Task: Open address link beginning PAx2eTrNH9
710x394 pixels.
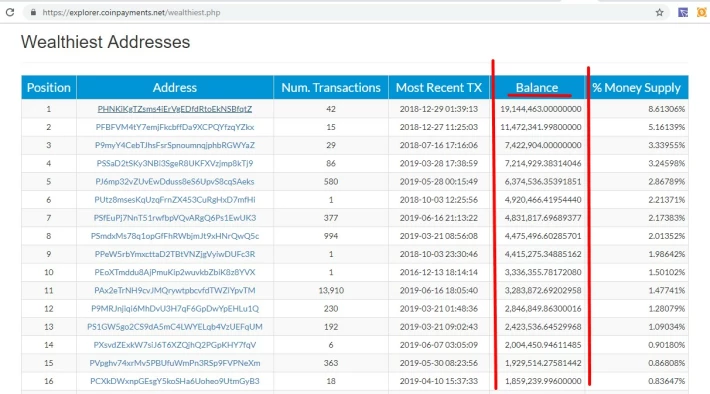Action: coord(175,290)
